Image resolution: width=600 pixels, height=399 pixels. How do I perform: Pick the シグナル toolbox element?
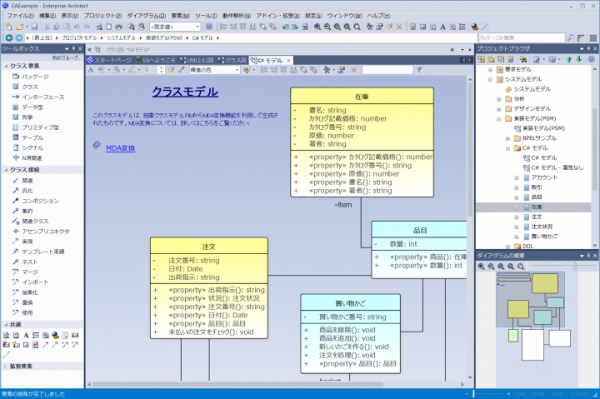point(28,148)
